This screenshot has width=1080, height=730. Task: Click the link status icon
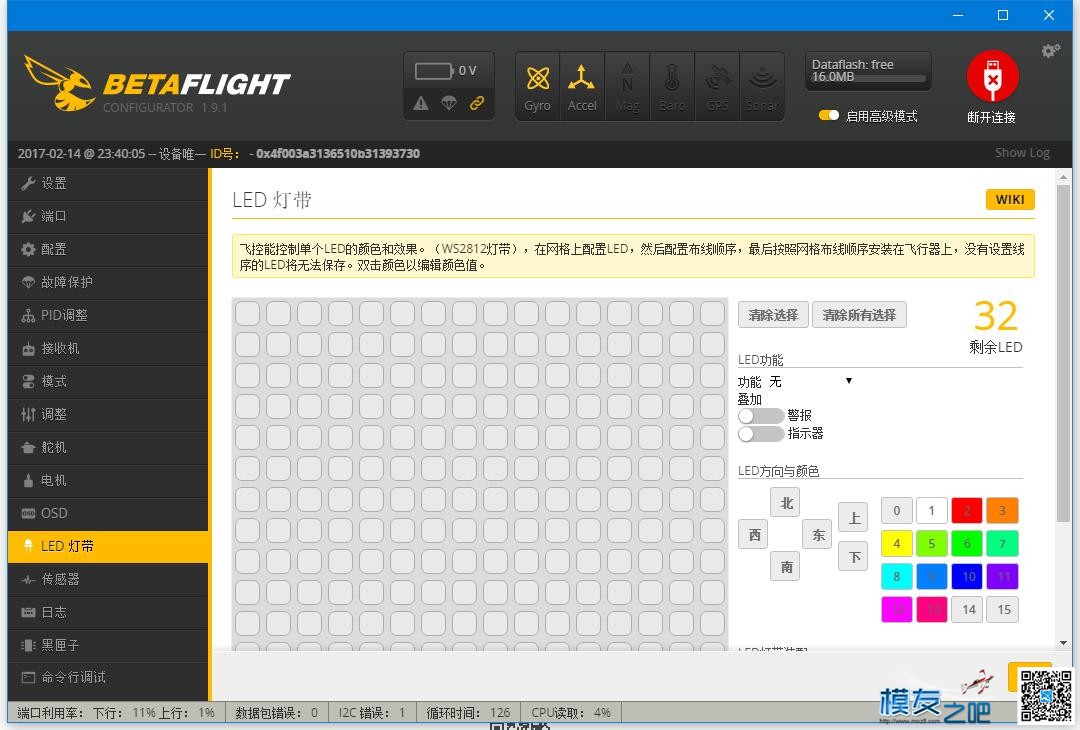tap(477, 103)
